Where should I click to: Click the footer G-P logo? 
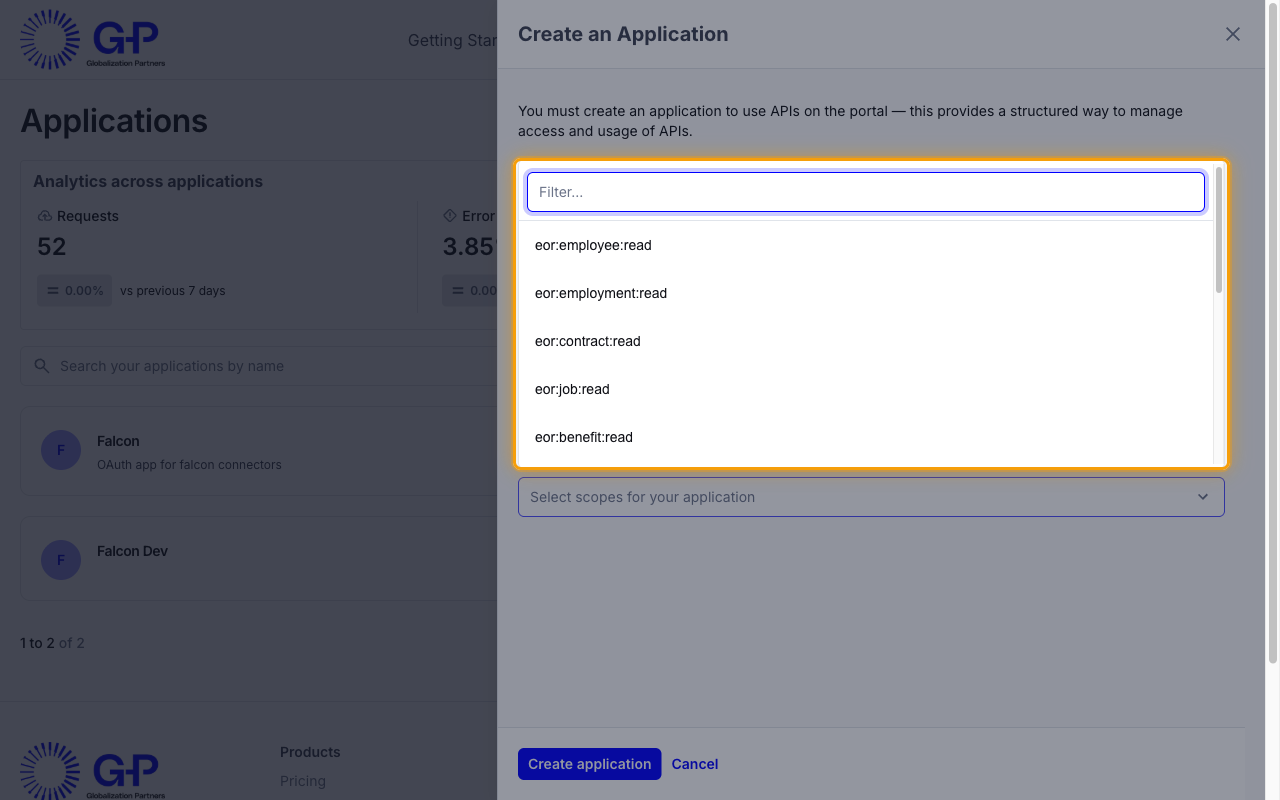click(93, 771)
